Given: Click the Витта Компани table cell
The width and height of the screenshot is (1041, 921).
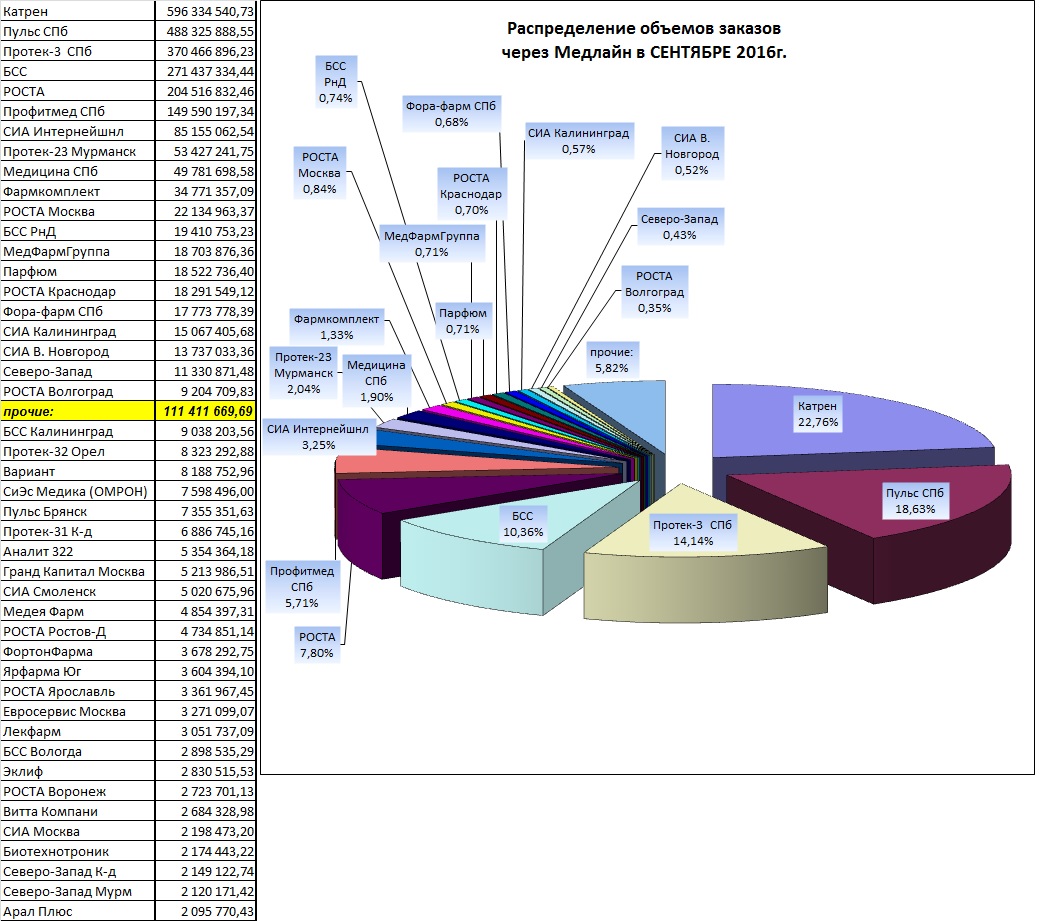Looking at the screenshot, I should click(x=78, y=811).
